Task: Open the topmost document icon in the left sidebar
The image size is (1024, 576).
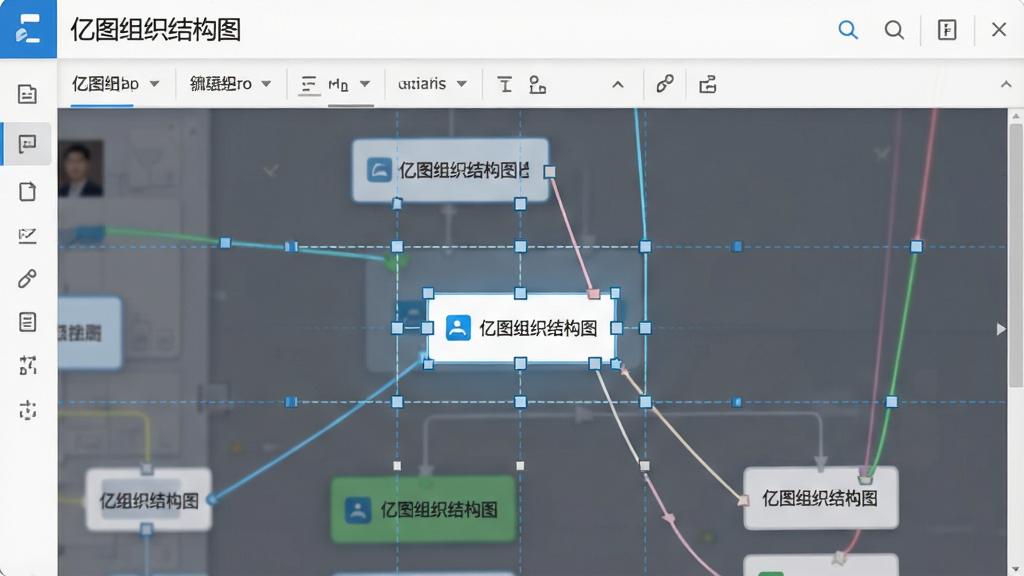Action: click(27, 94)
